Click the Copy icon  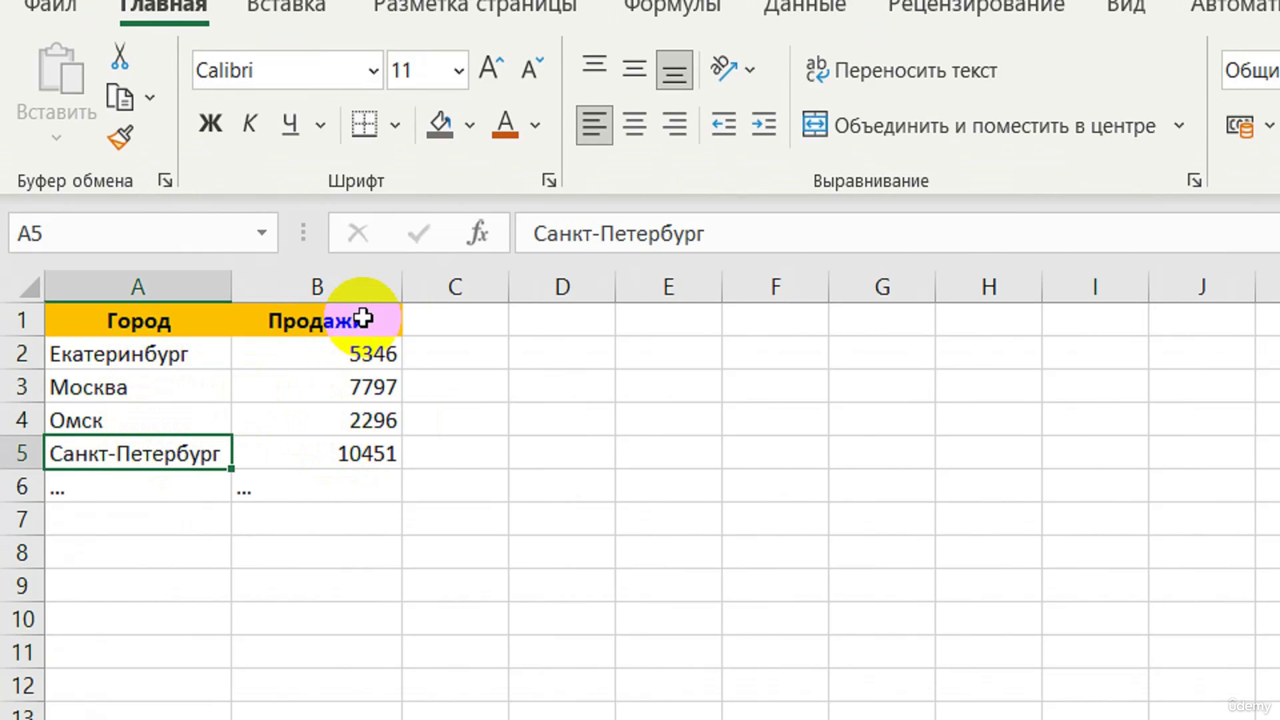pos(120,97)
